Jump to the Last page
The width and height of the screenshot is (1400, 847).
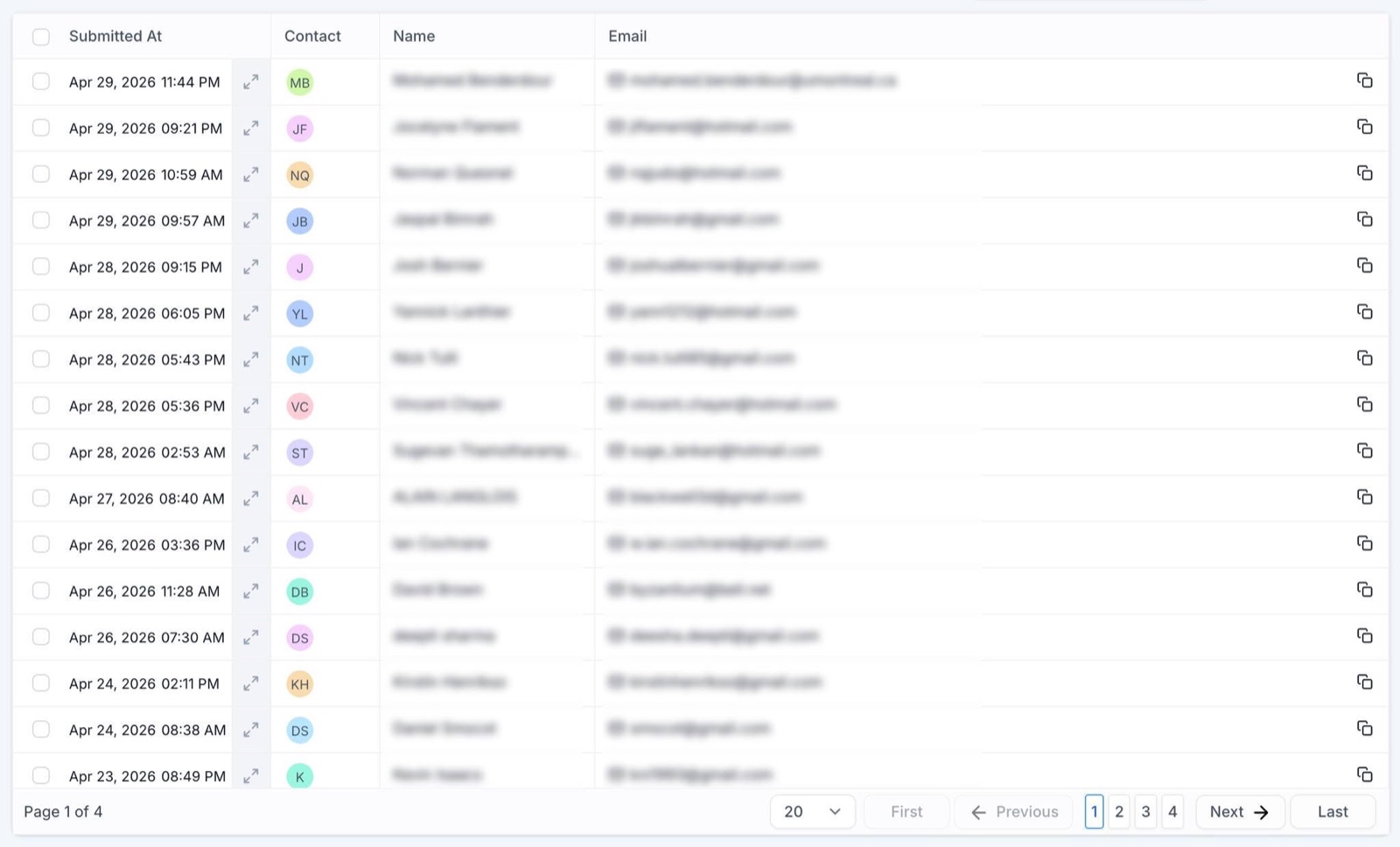click(x=1333, y=812)
